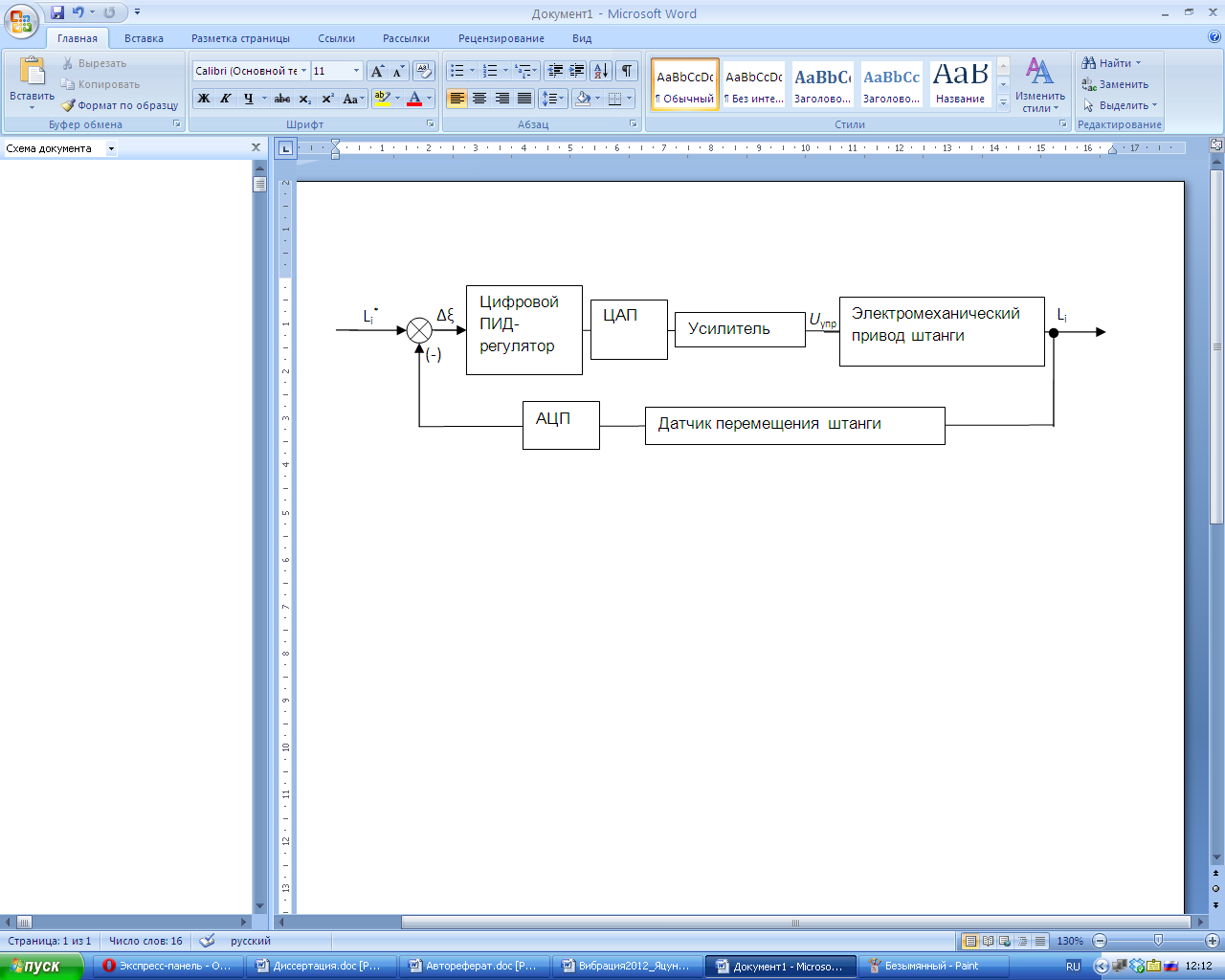Click the numbered list icon

tap(490, 71)
